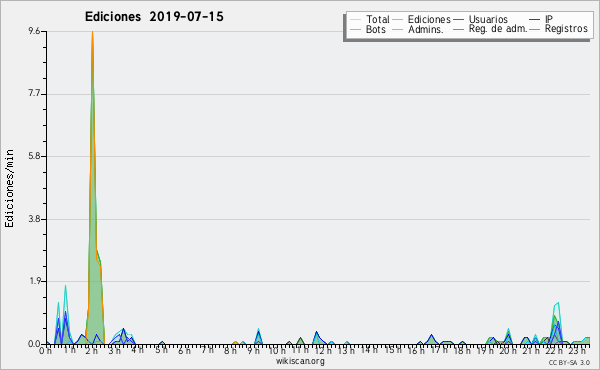Click the 'wikiscan.org' text under the chart
Screen dimensions: 600x370
[300, 361]
